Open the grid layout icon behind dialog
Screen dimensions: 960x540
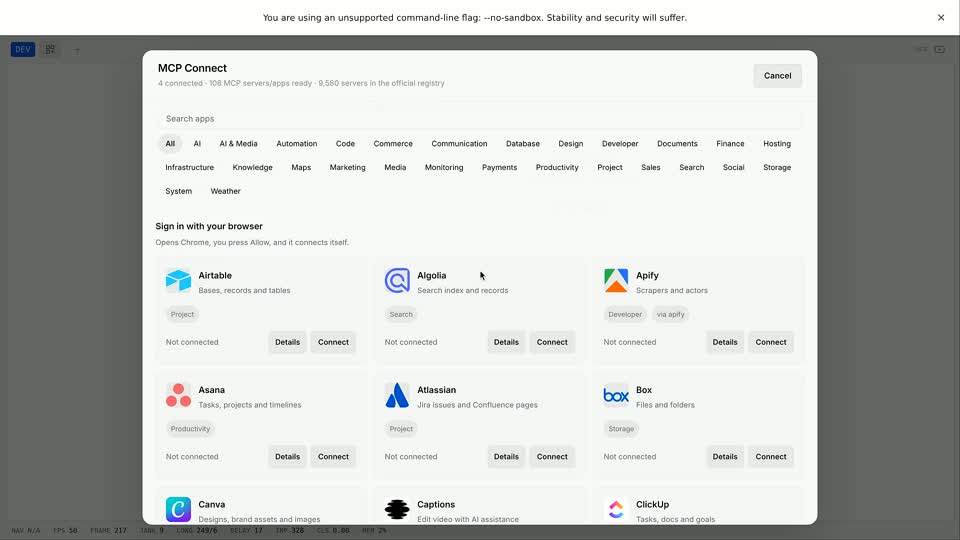pyautogui.click(x=50, y=50)
